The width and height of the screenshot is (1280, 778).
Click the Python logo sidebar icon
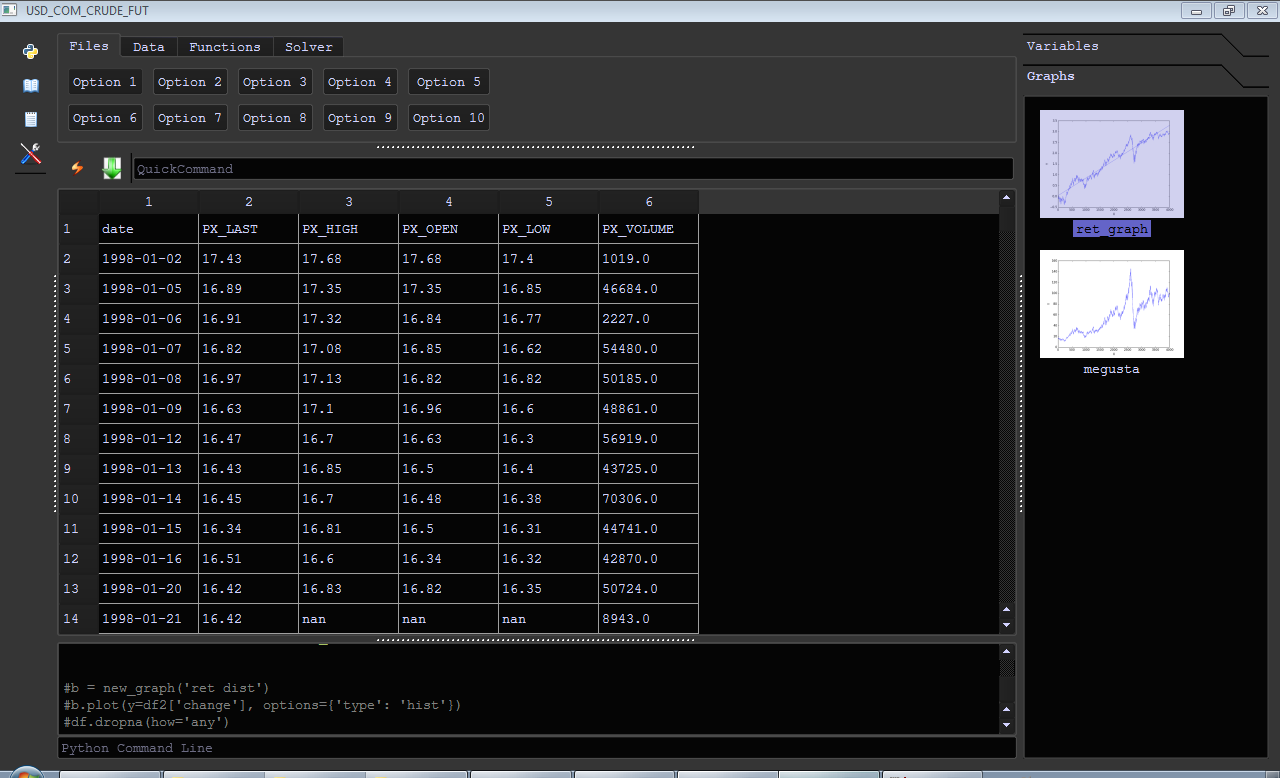pyautogui.click(x=31, y=52)
